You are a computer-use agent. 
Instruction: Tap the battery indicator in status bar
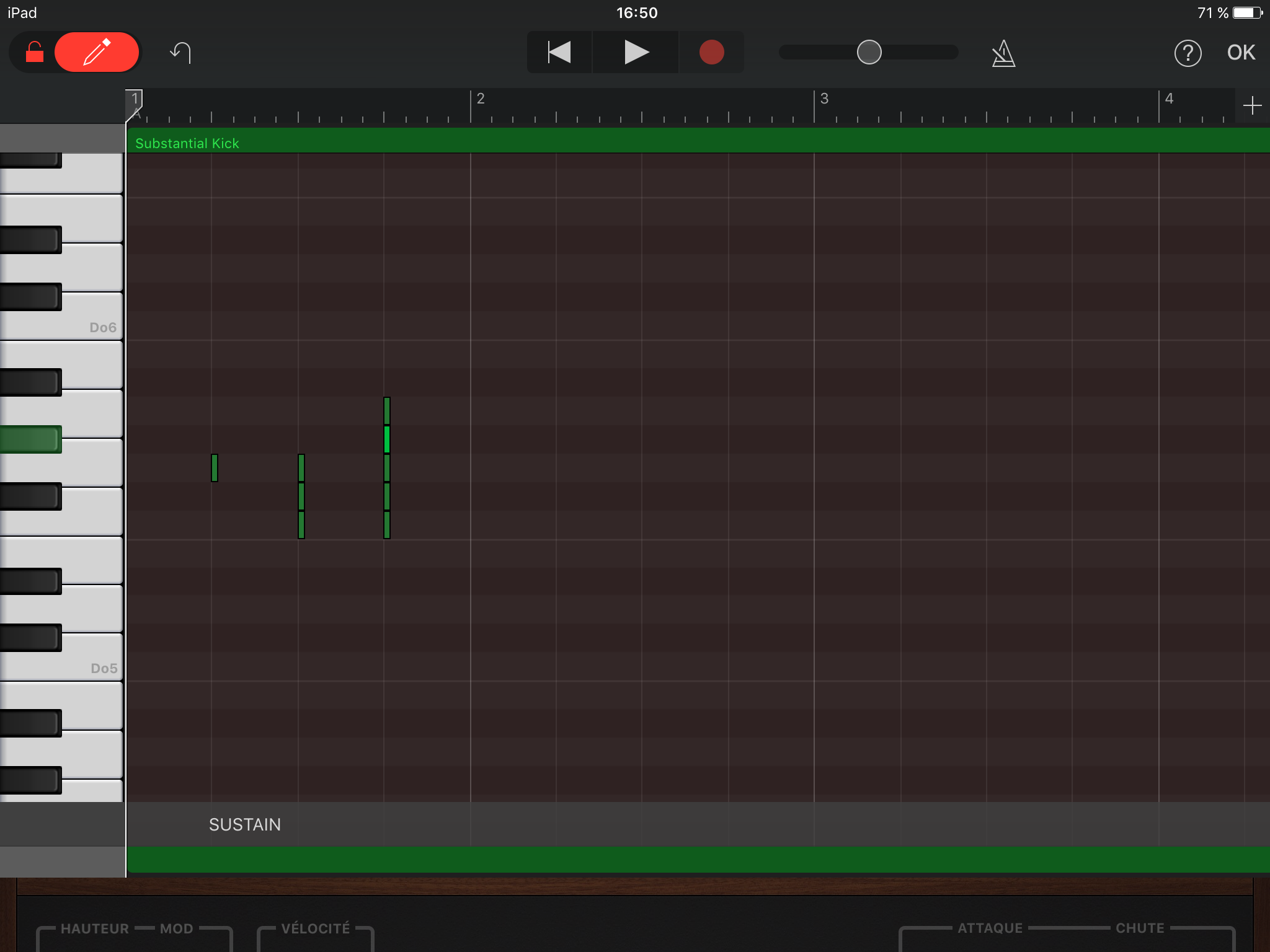tap(1248, 12)
